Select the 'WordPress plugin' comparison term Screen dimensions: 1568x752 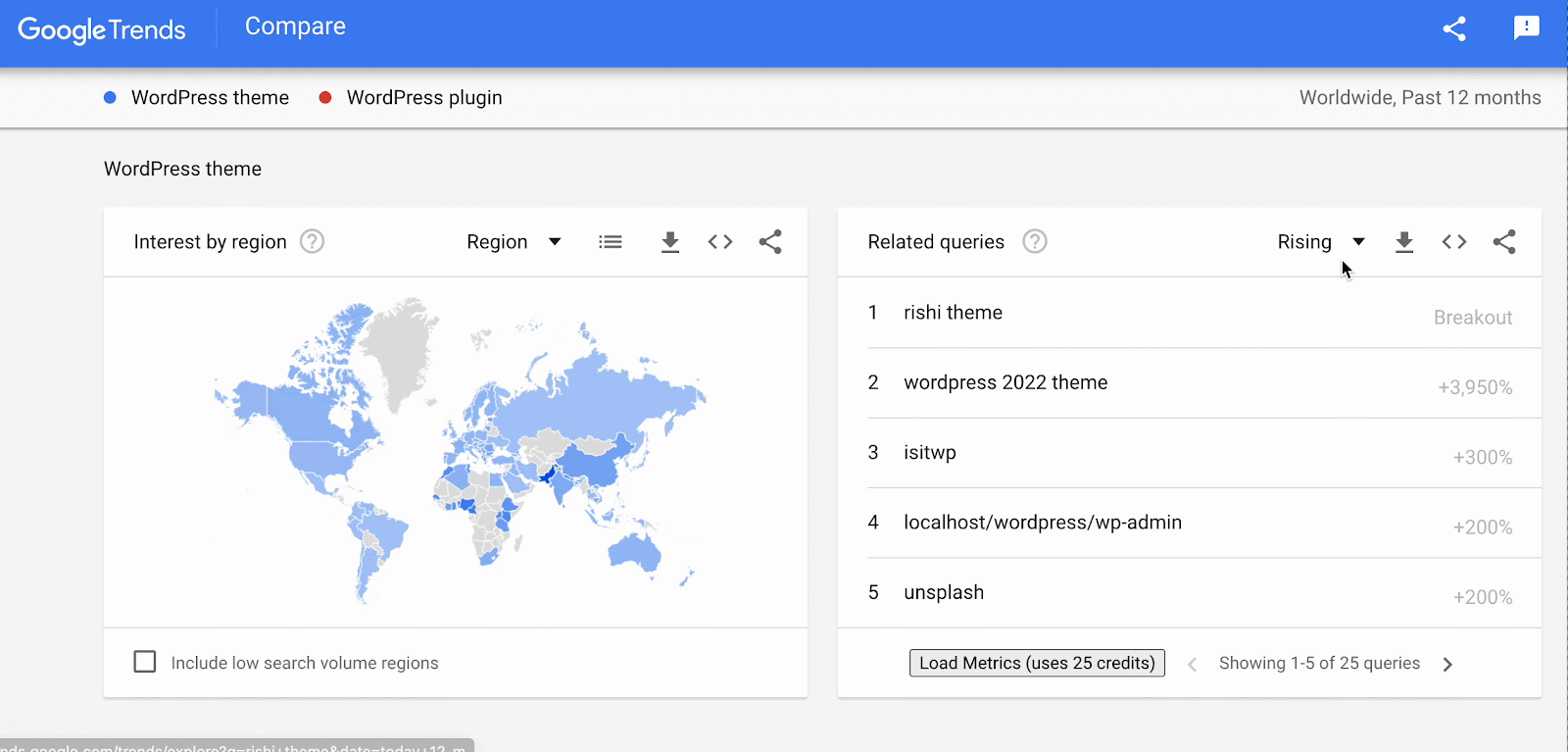[x=424, y=98]
